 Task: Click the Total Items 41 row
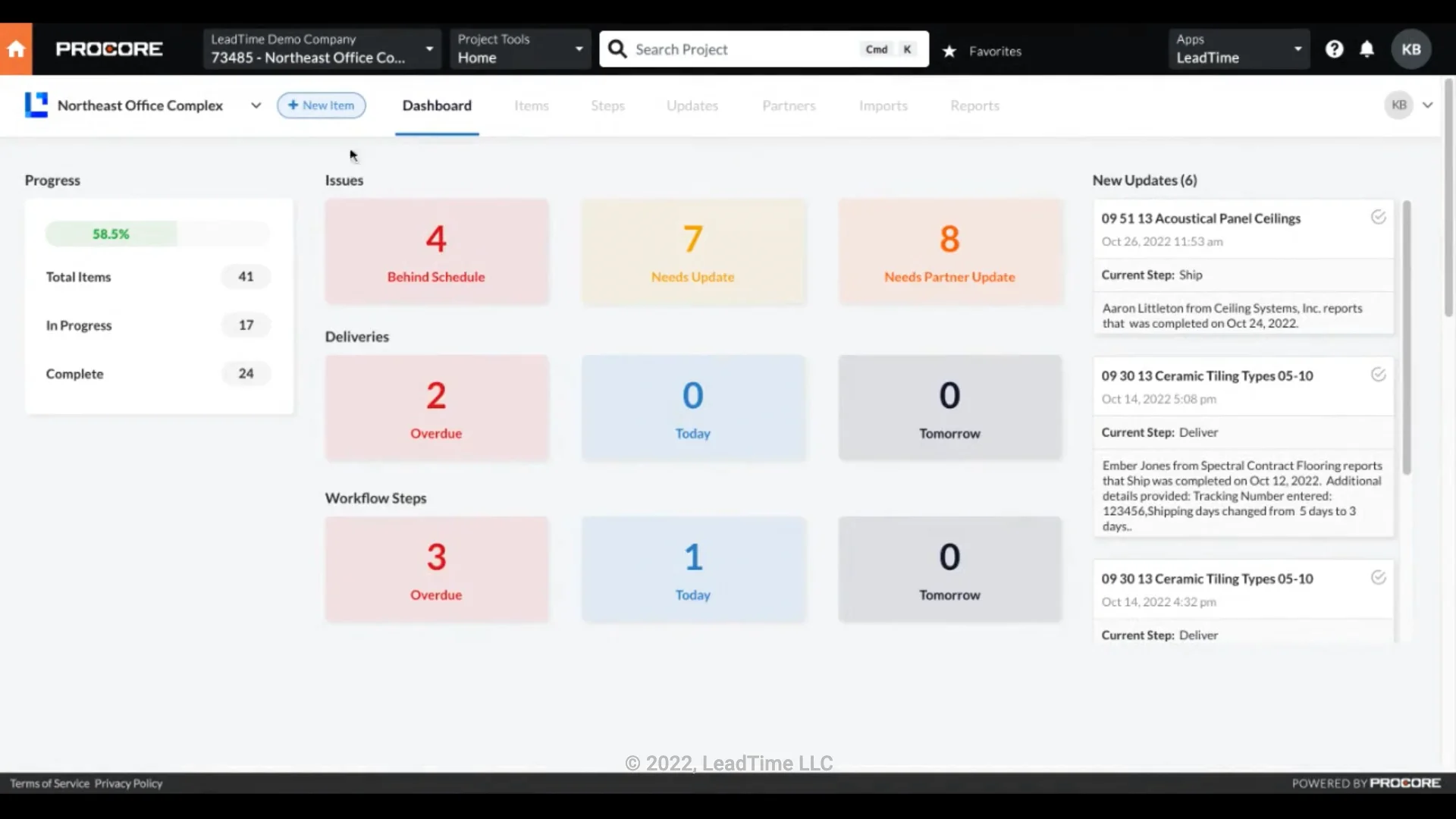point(158,277)
